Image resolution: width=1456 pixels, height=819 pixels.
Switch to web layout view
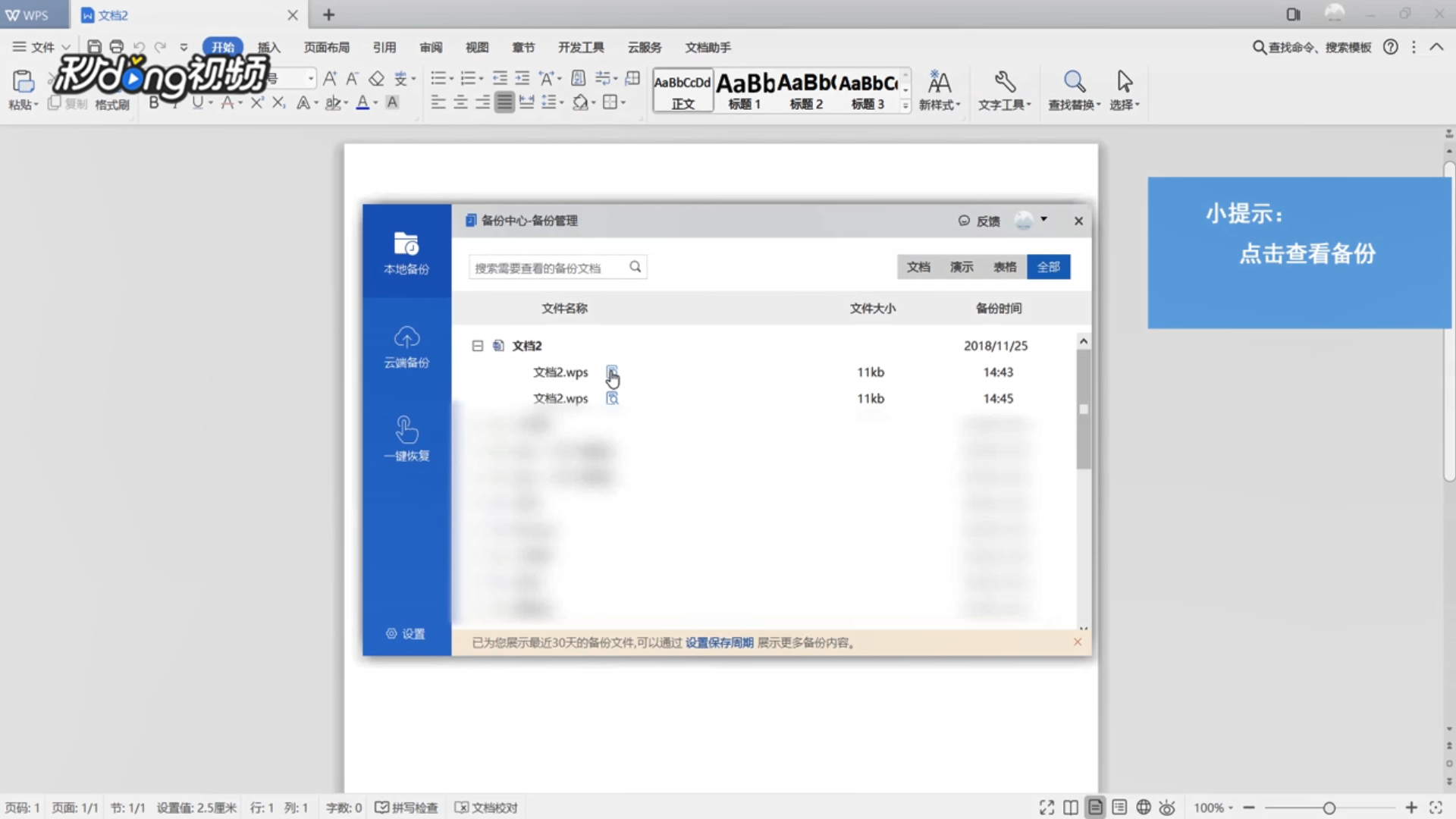(x=1144, y=808)
